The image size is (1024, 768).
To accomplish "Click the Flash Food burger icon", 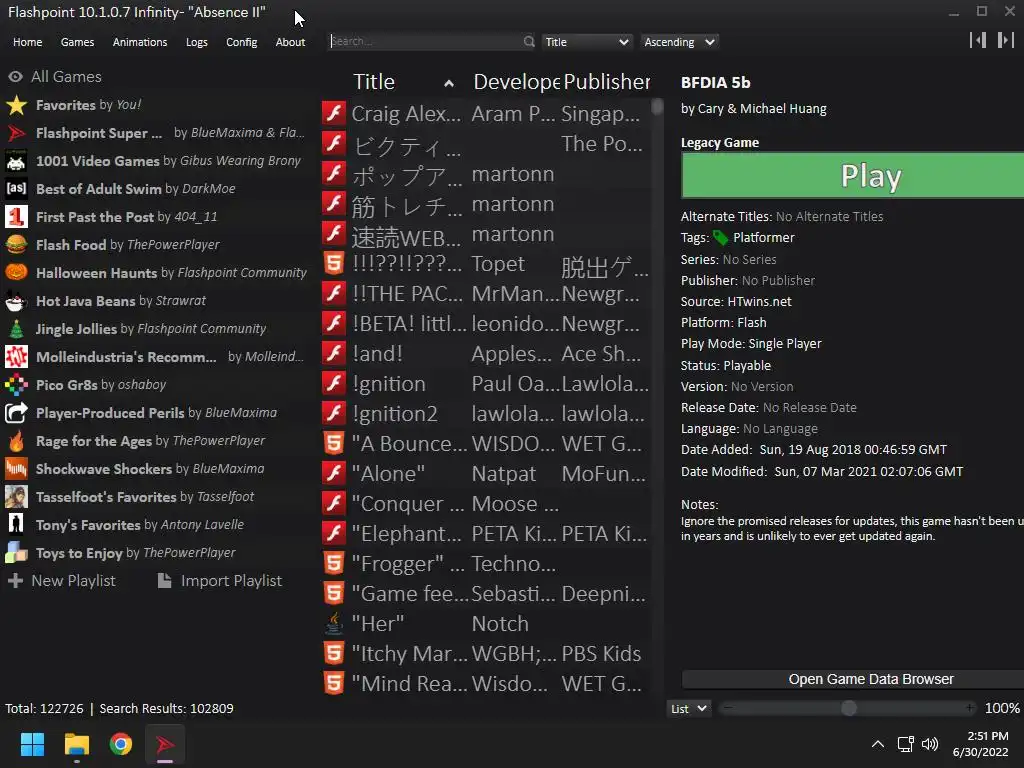I will click(16, 245).
